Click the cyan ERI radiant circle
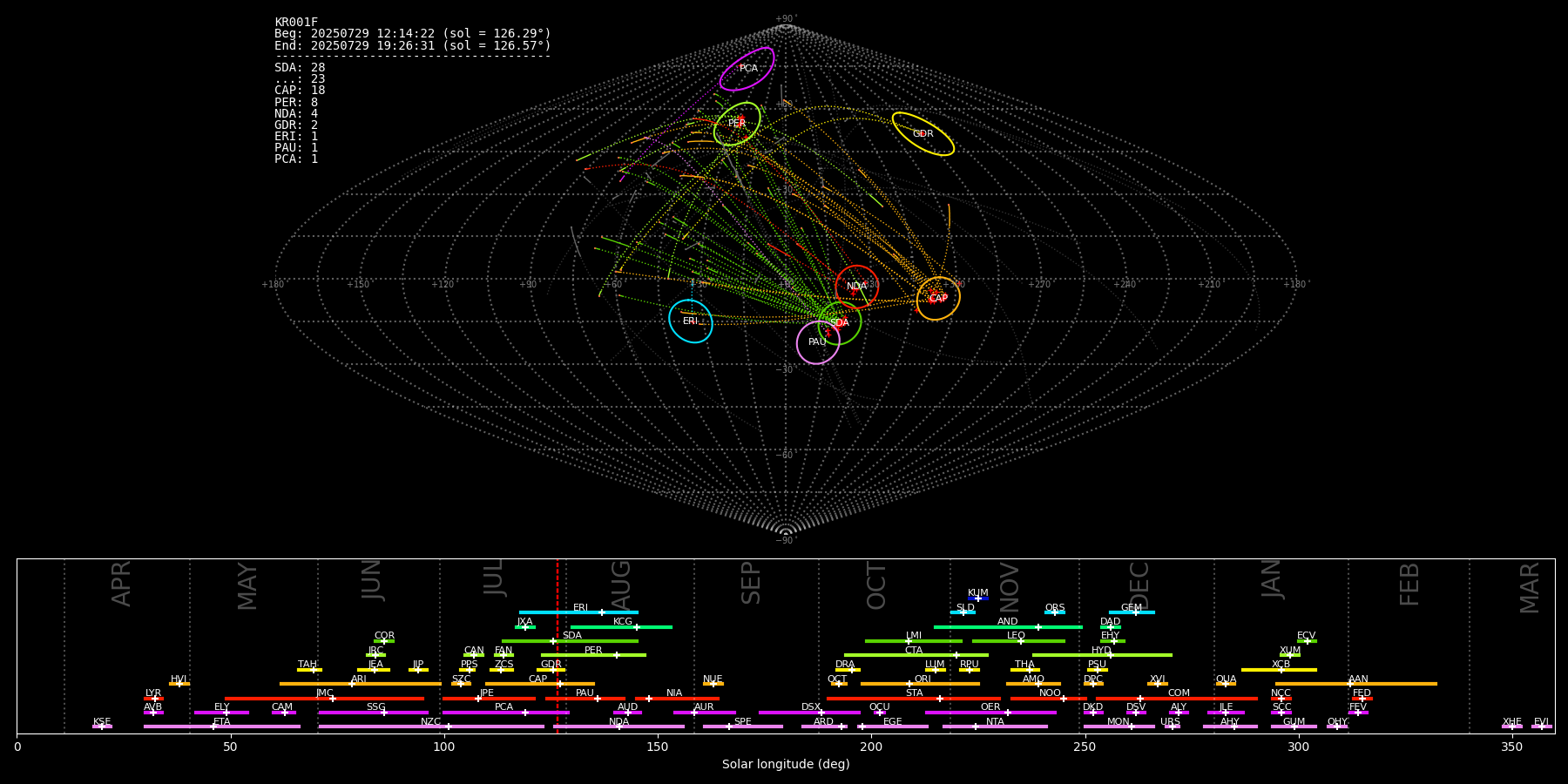The image size is (1568, 784). [x=691, y=321]
